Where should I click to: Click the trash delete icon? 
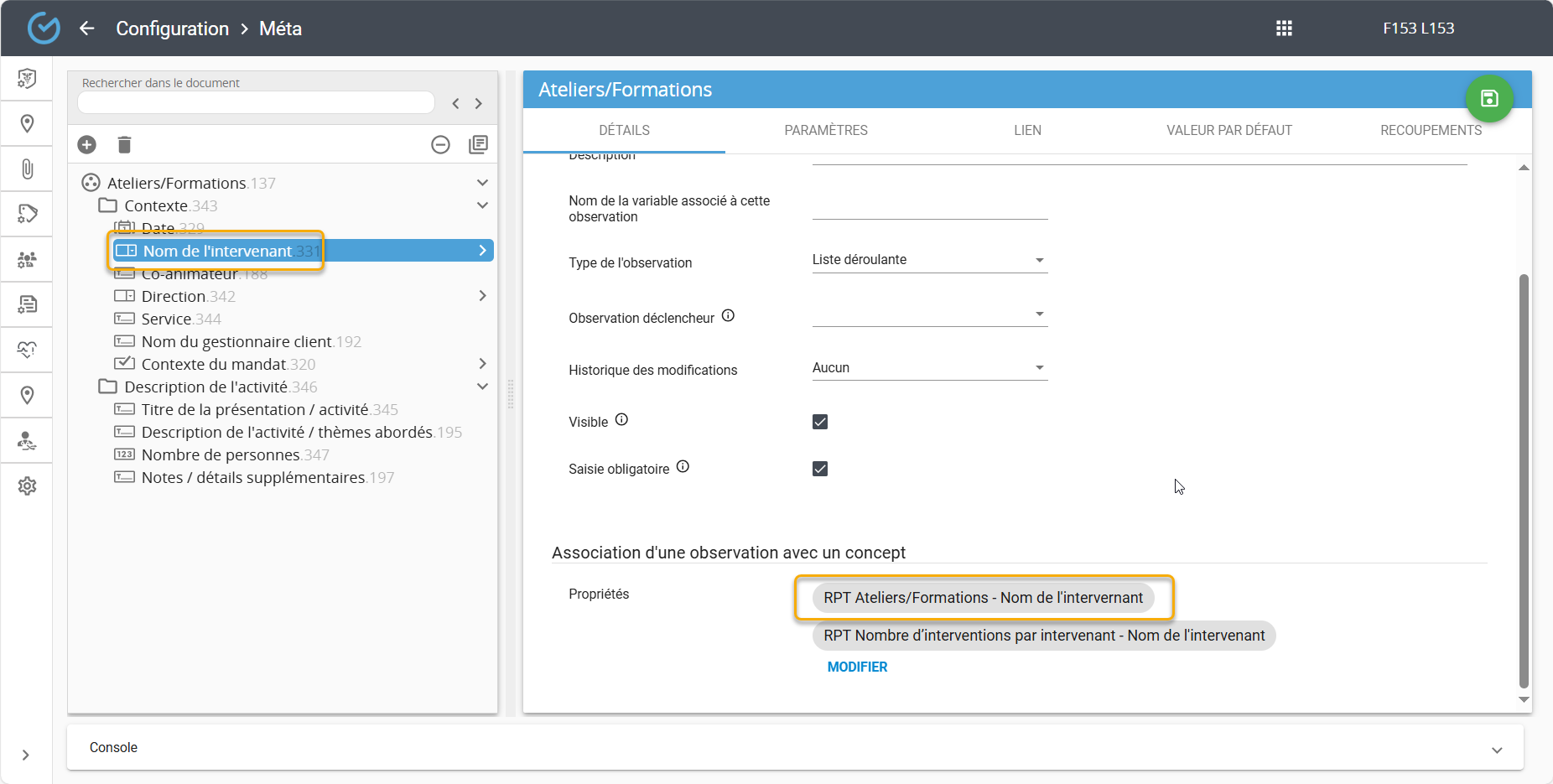pyautogui.click(x=124, y=145)
